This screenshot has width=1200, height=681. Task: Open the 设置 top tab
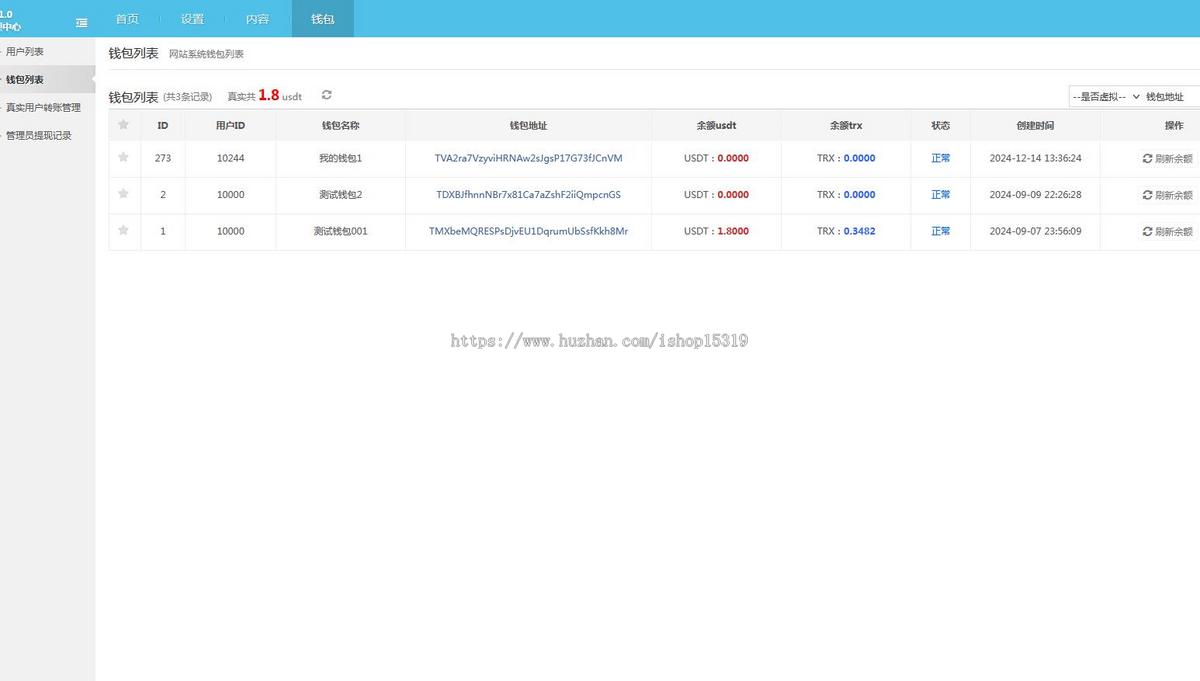[x=193, y=19]
